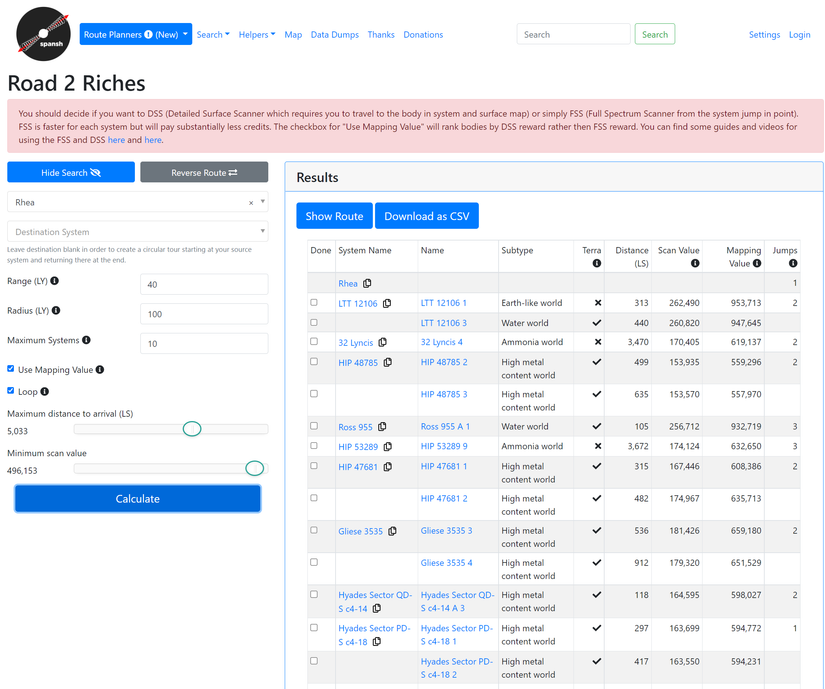Image resolution: width=825 pixels, height=689 pixels.
Task: Uncheck the Loop checkbox
Action: coord(11,391)
